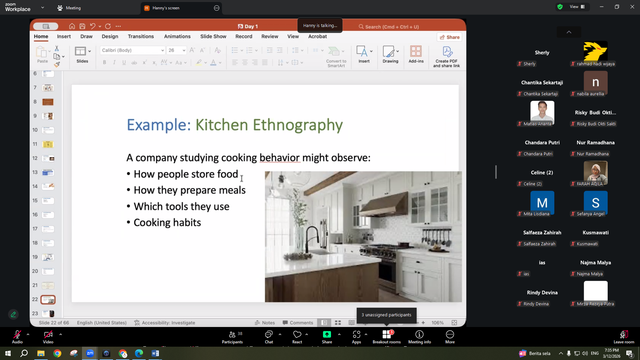Toggle Superscript formatting
The image size is (640, 360).
(x=144, y=62)
